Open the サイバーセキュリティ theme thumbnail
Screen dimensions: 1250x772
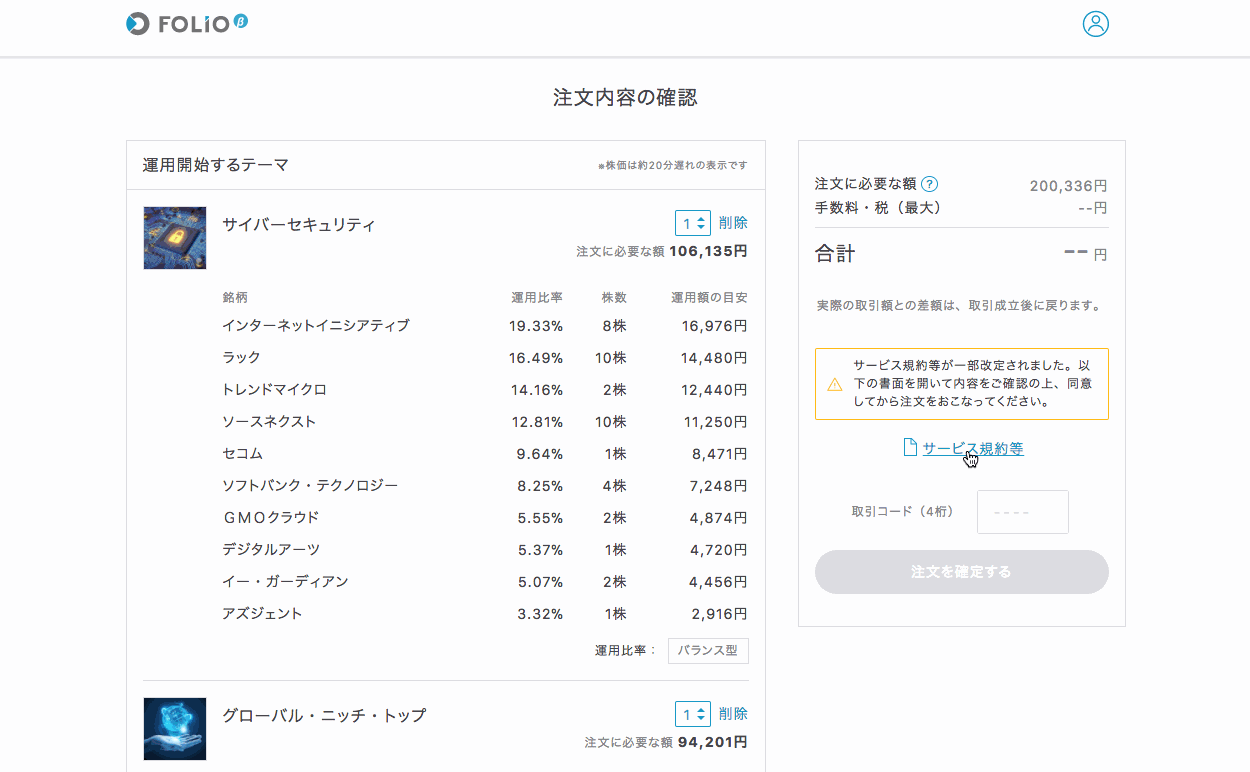tap(175, 238)
